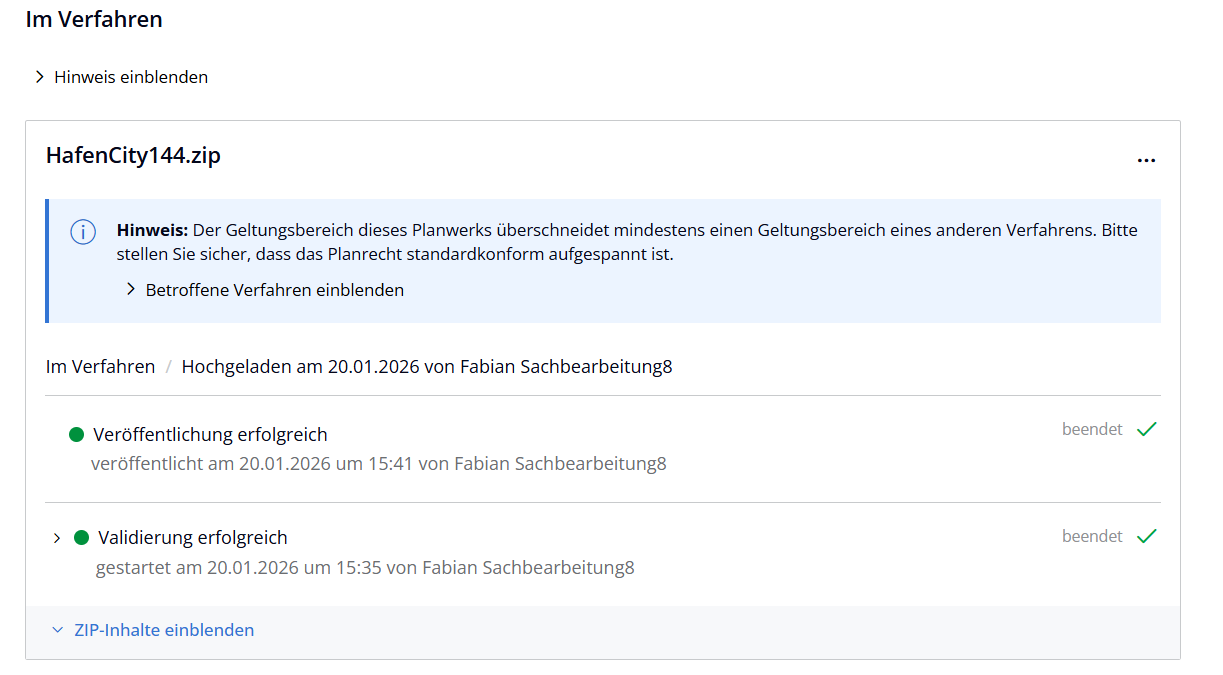1223x675 pixels.
Task: Click the green dot beside Veröffentlichung erfolgreich
Action: pyautogui.click(x=76, y=435)
